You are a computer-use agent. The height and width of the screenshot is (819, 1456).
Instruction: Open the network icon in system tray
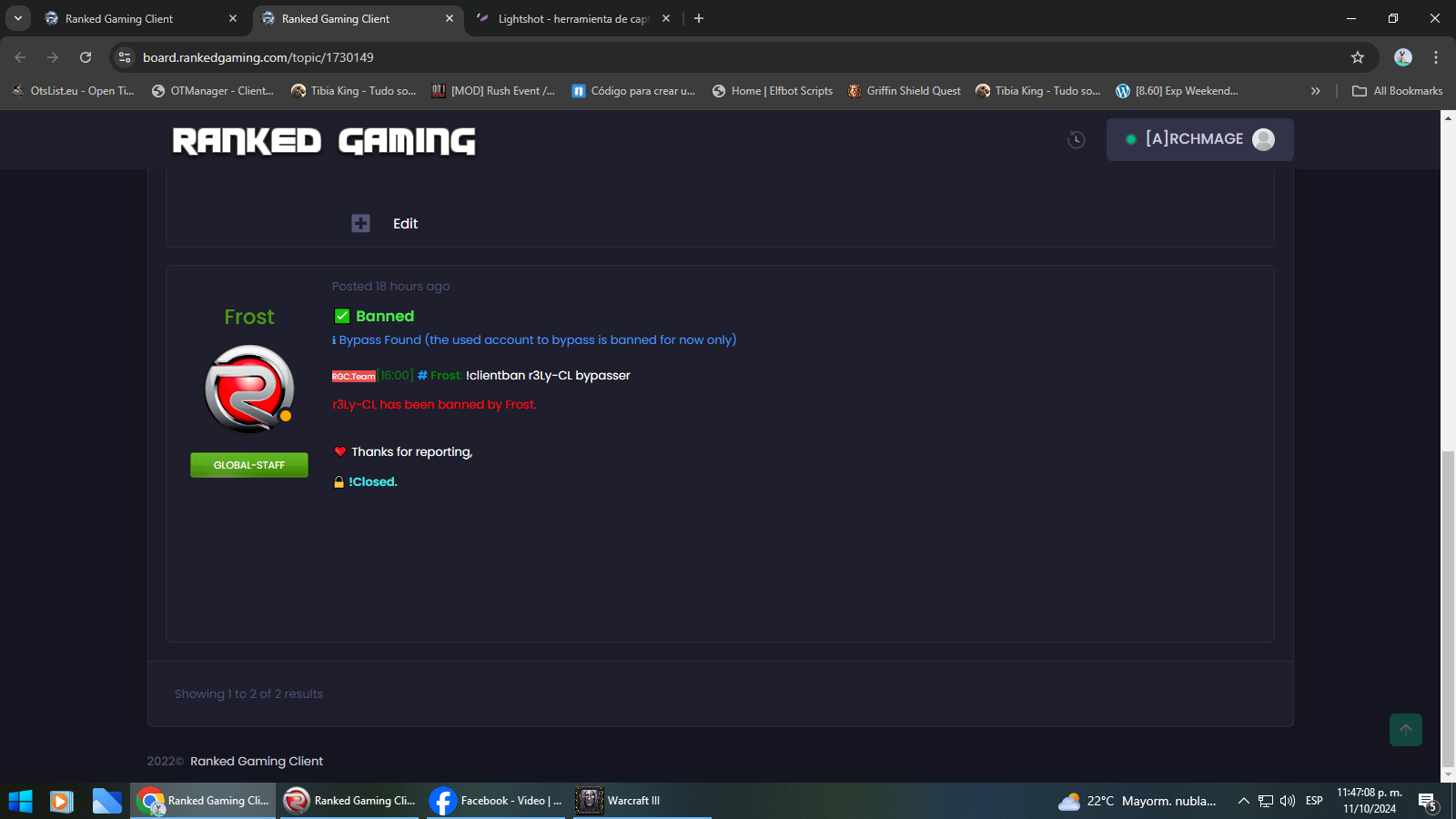(1266, 801)
